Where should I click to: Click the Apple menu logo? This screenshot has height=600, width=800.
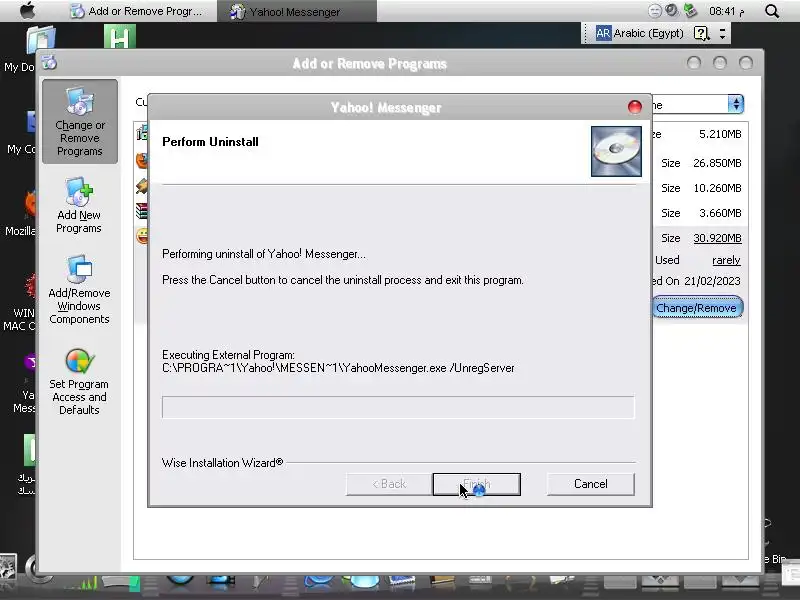click(x=28, y=11)
